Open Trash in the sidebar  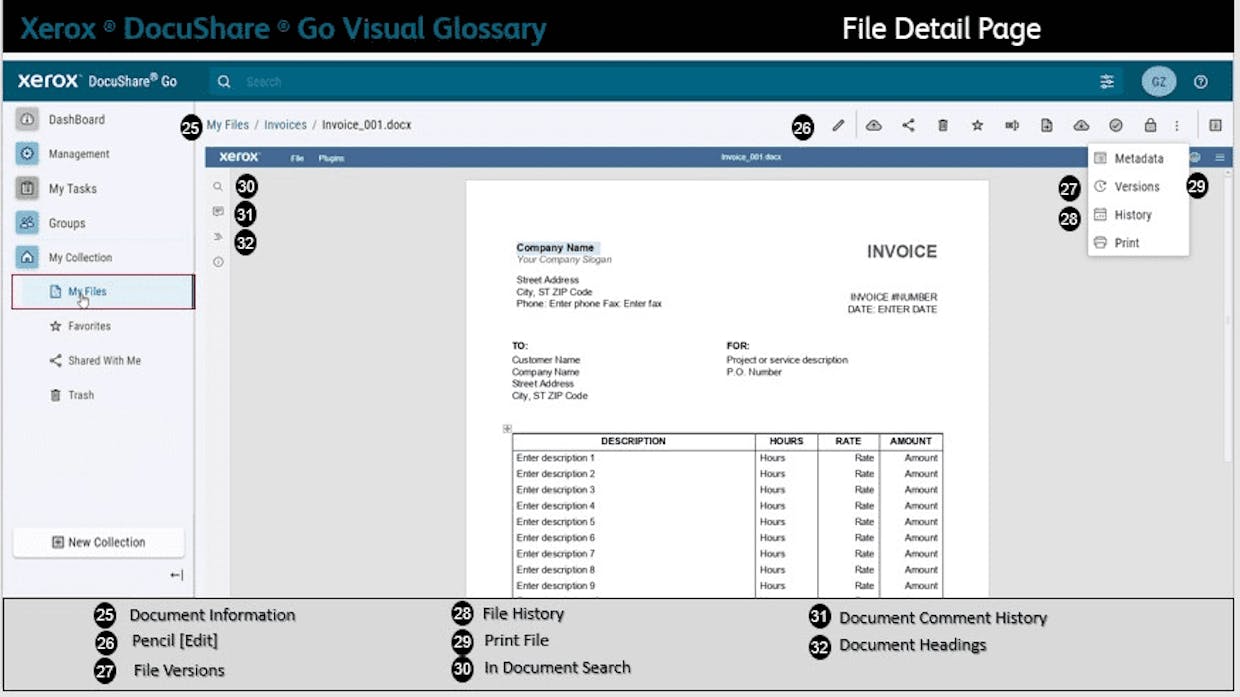point(81,395)
